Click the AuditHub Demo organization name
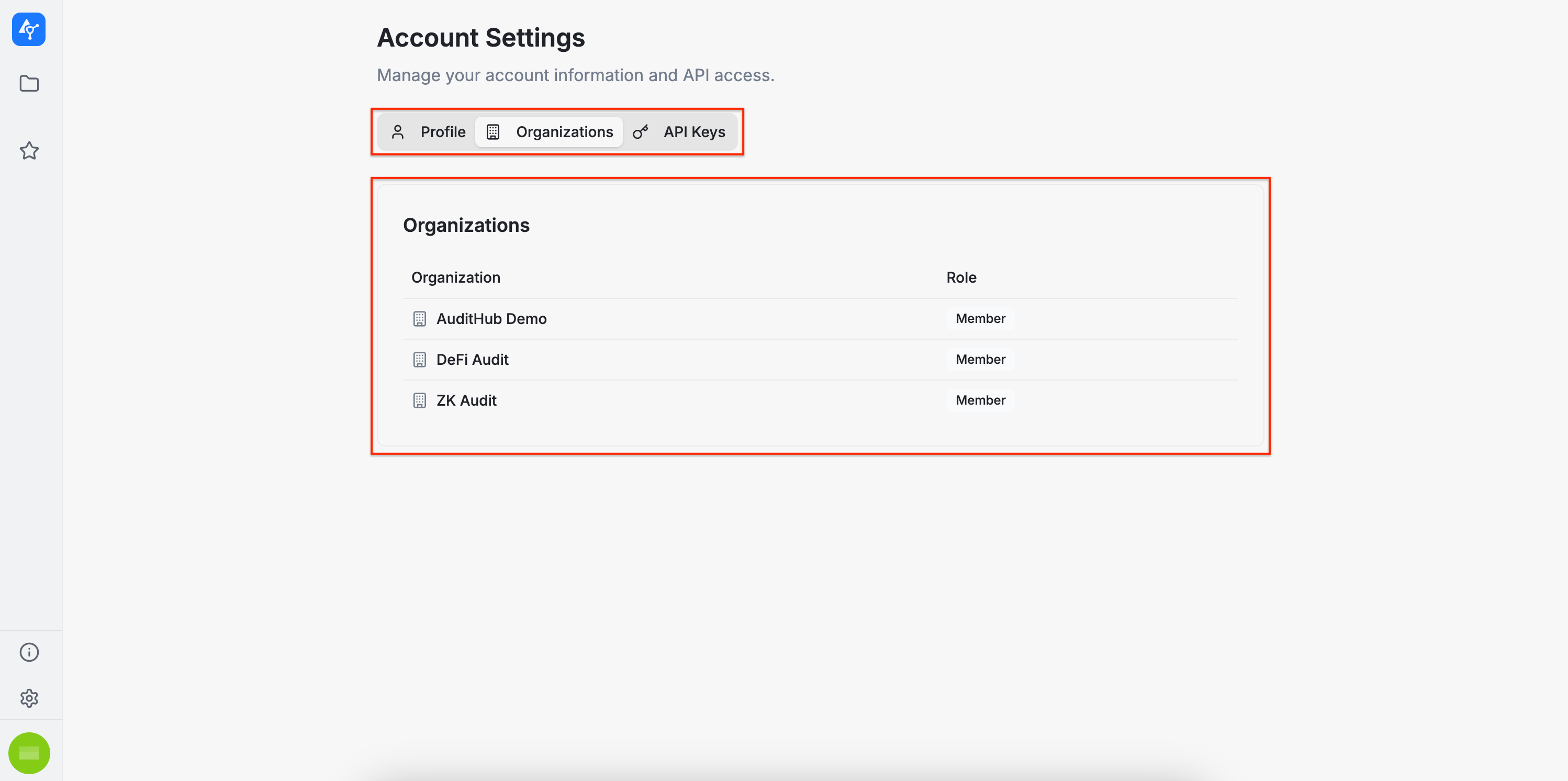Screen dimensions: 1568x781 pos(491,318)
